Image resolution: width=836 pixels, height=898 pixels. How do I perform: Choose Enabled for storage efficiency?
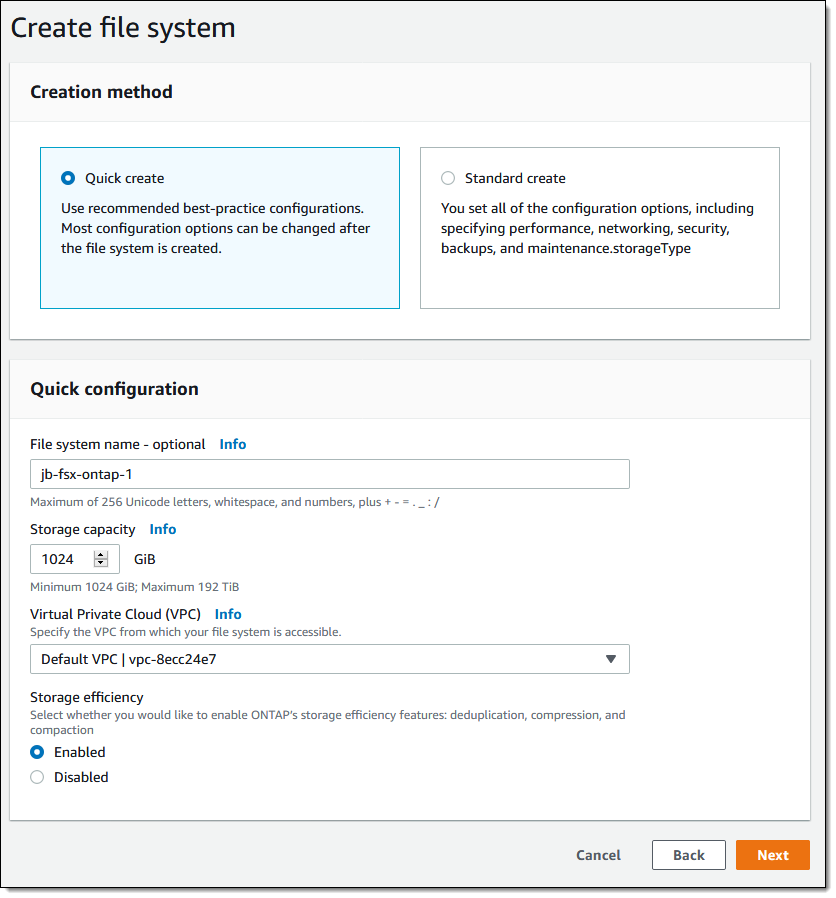pos(37,752)
